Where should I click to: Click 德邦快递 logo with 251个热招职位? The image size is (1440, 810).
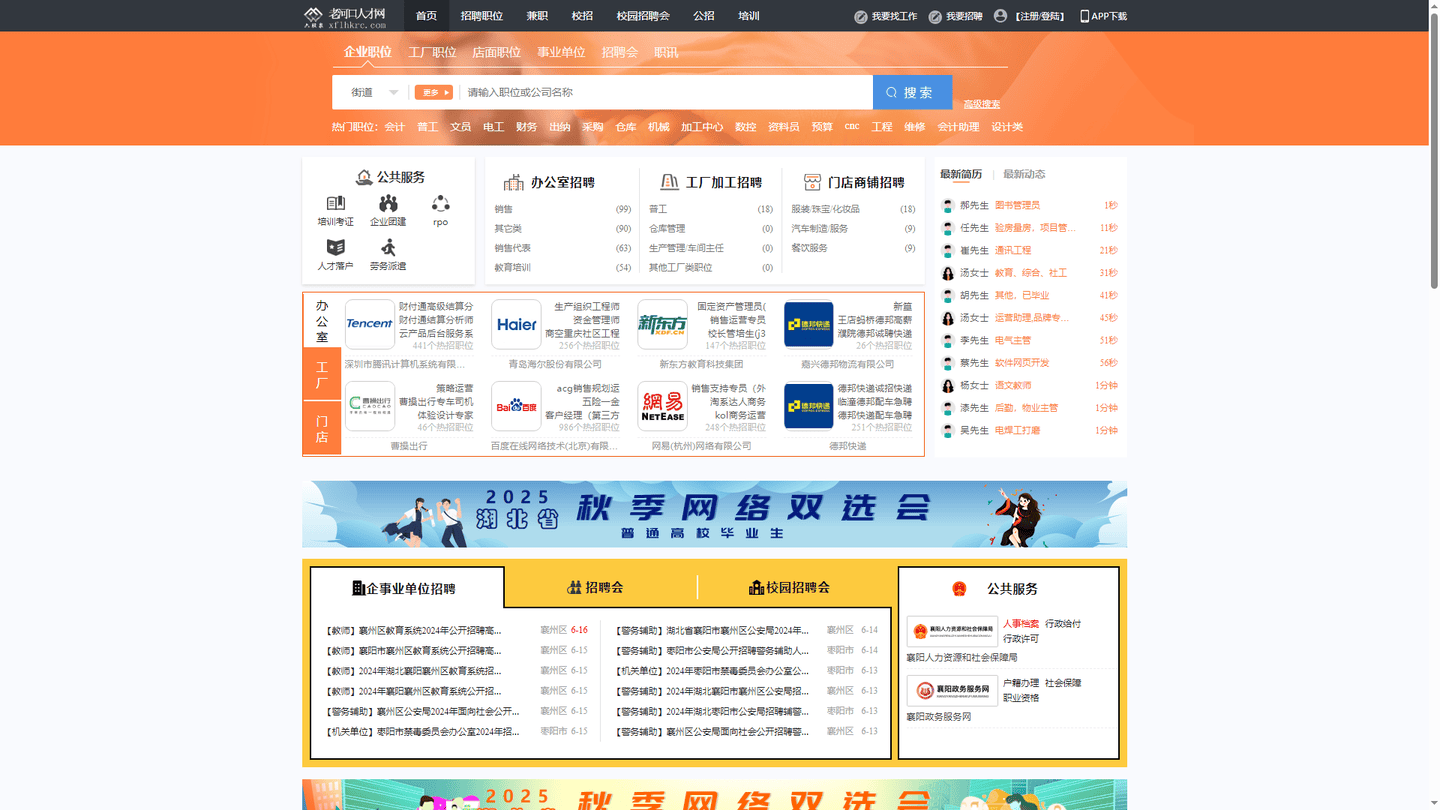pos(809,406)
